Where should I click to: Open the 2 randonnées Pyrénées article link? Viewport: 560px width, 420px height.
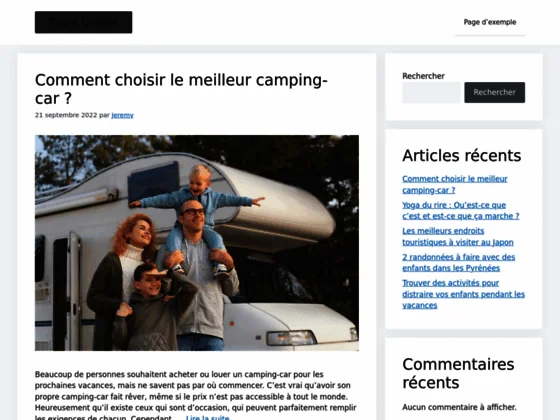tap(459, 262)
